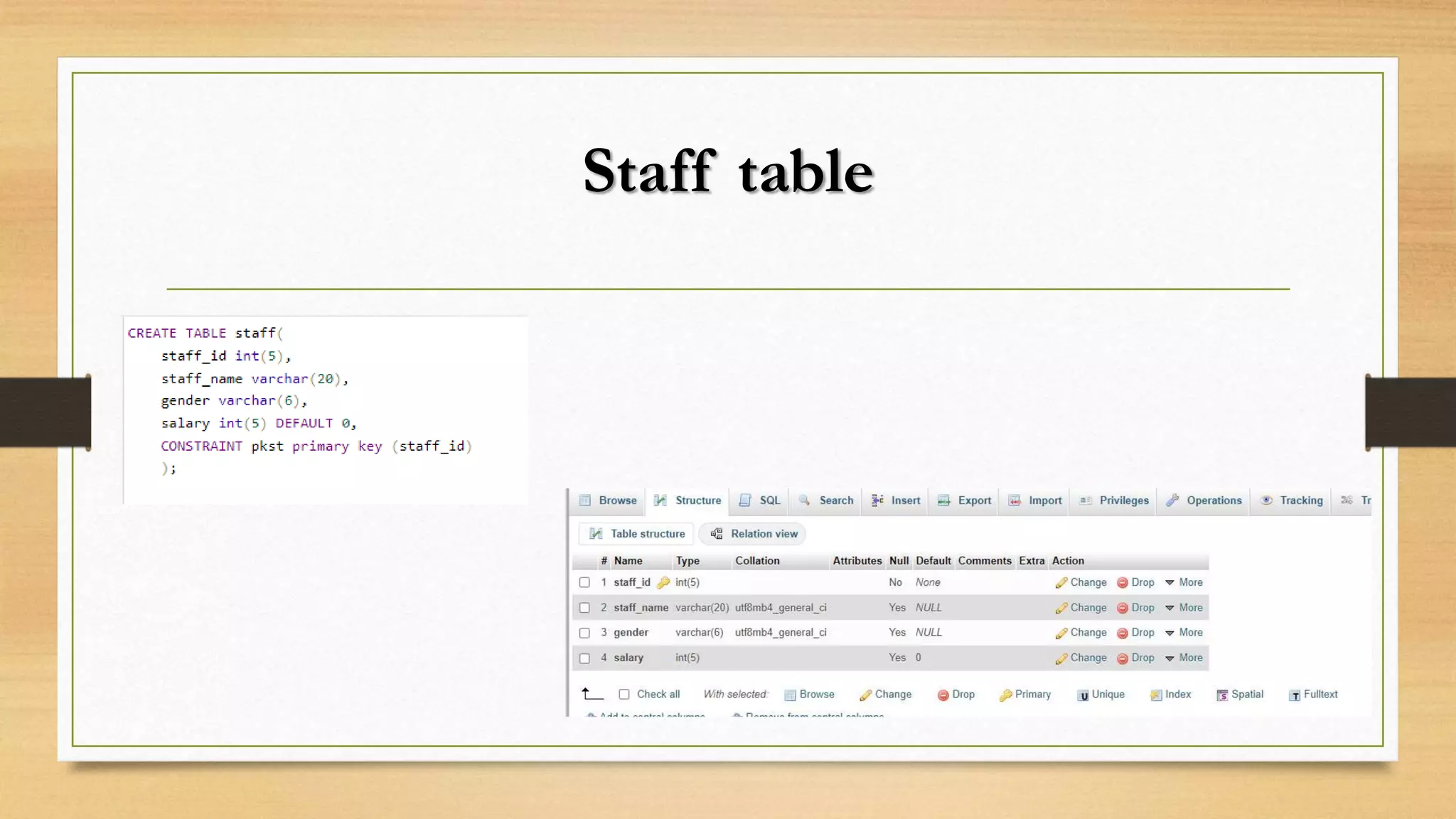
Task: Click the Structure tab icon
Action: 660,500
